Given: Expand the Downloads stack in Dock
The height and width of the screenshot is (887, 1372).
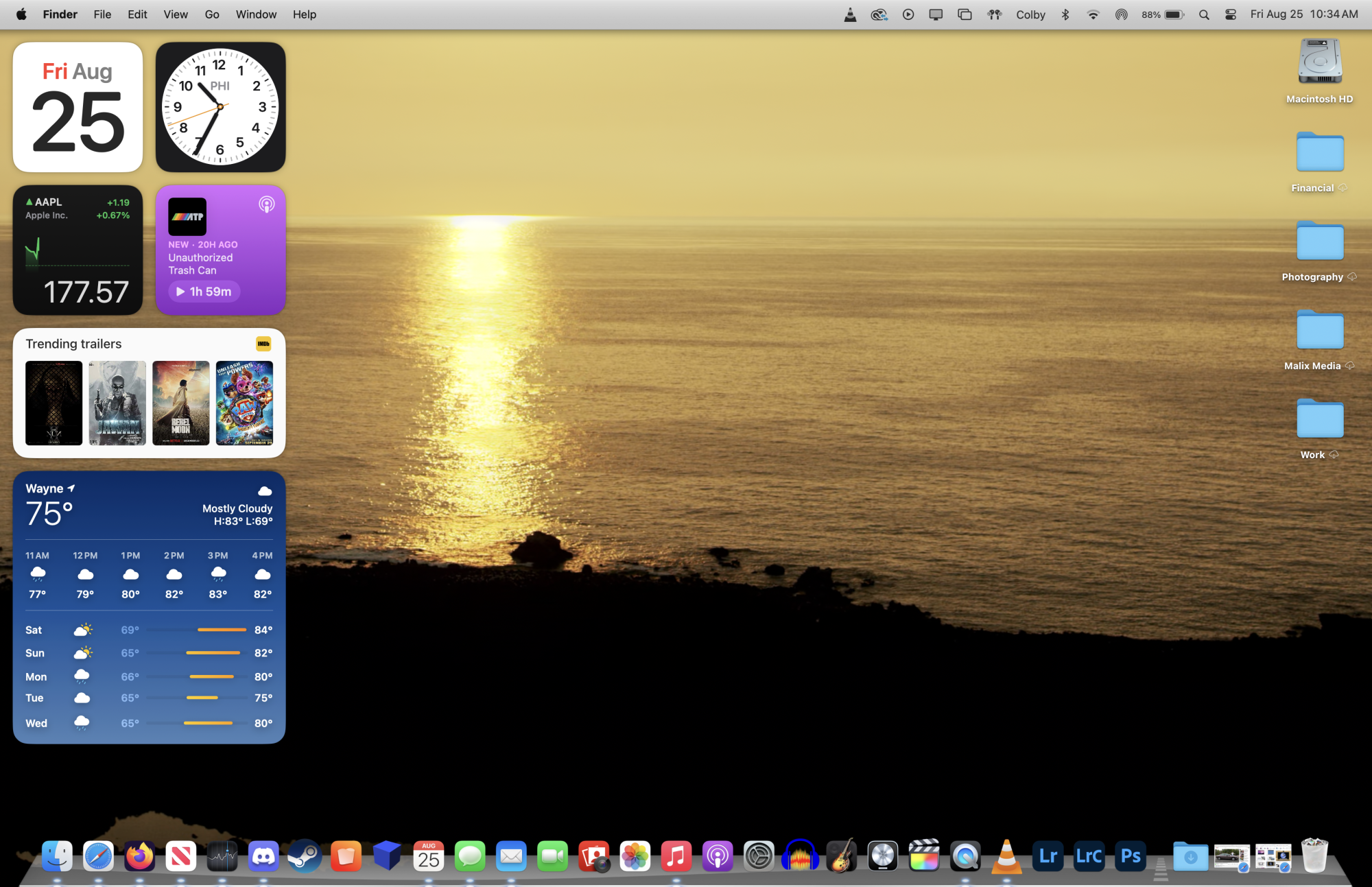Looking at the screenshot, I should coord(1190,856).
